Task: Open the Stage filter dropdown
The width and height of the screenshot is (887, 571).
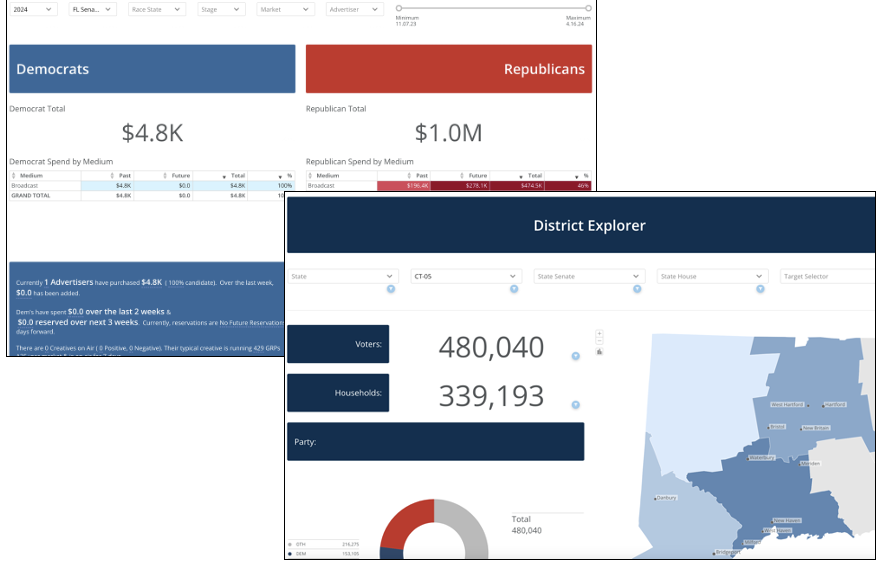Action: (220, 9)
